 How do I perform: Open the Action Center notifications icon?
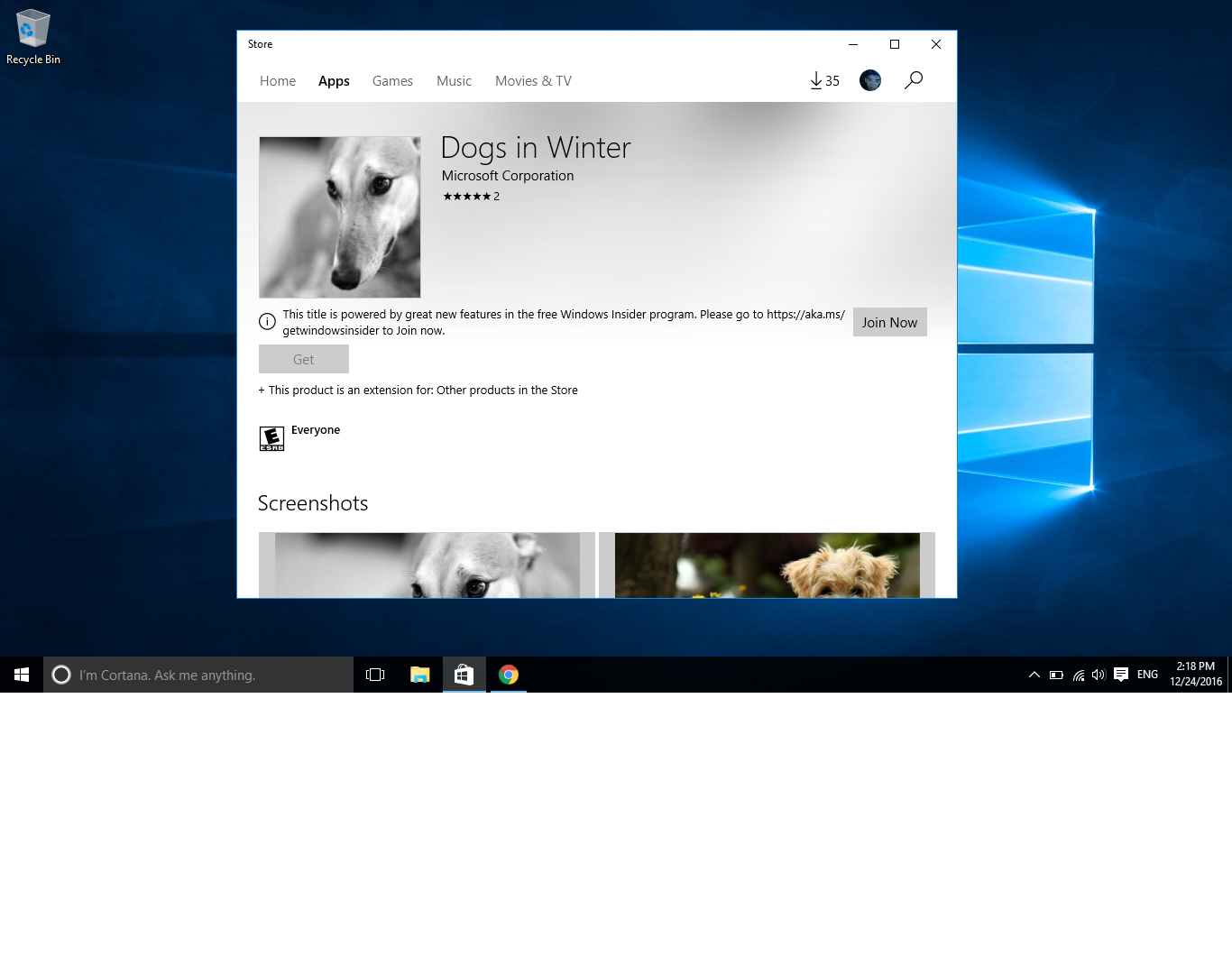[x=1121, y=675]
